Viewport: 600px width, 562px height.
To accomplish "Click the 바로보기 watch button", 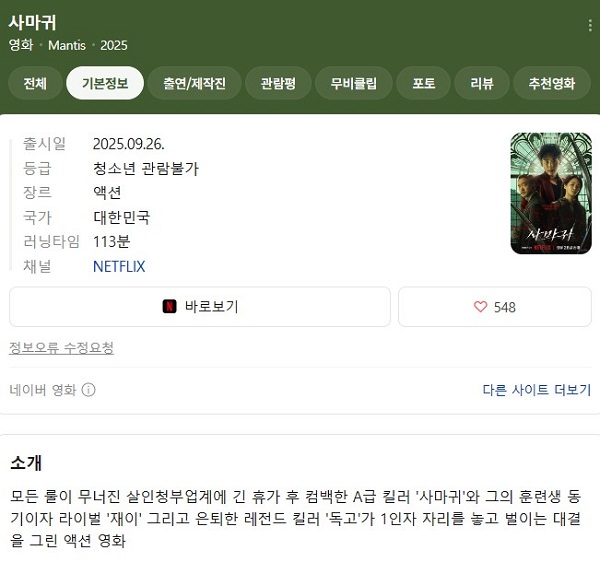I will pos(200,307).
